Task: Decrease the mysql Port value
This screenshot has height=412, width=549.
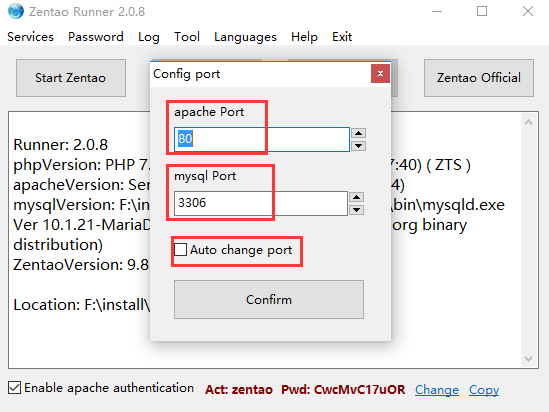Action: tap(356, 210)
